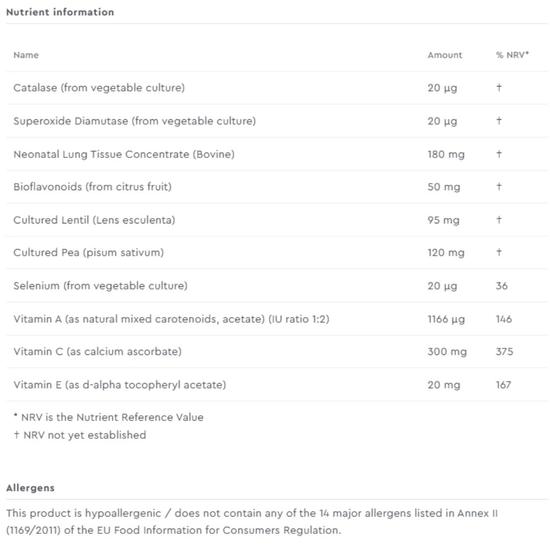Select the Vitamin A carotenoids row name

coord(171,319)
